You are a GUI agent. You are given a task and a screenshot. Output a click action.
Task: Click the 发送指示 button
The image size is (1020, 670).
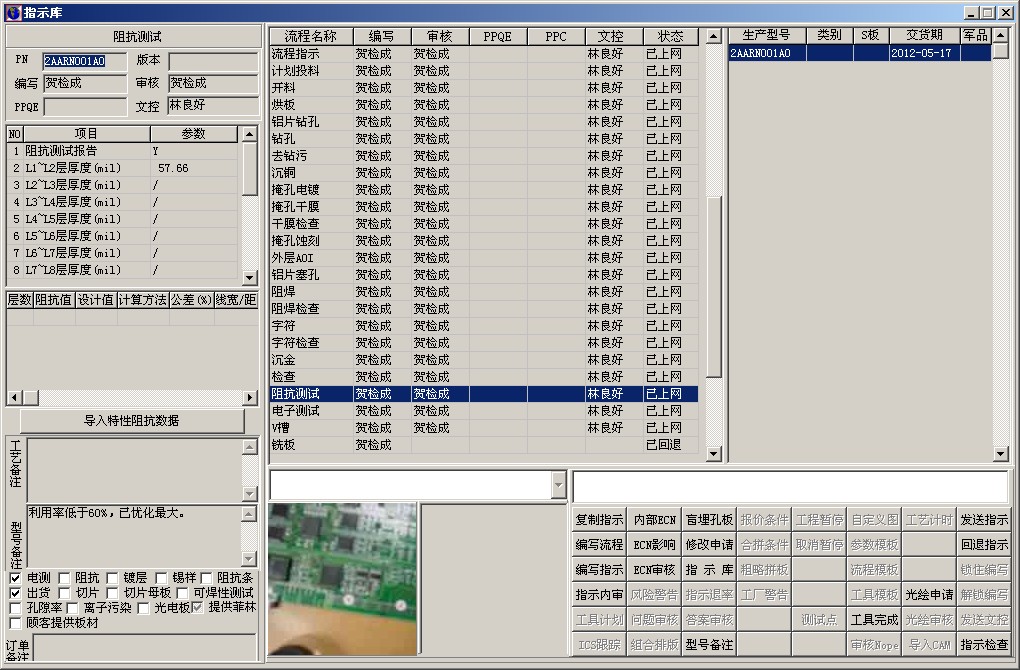tap(984, 520)
